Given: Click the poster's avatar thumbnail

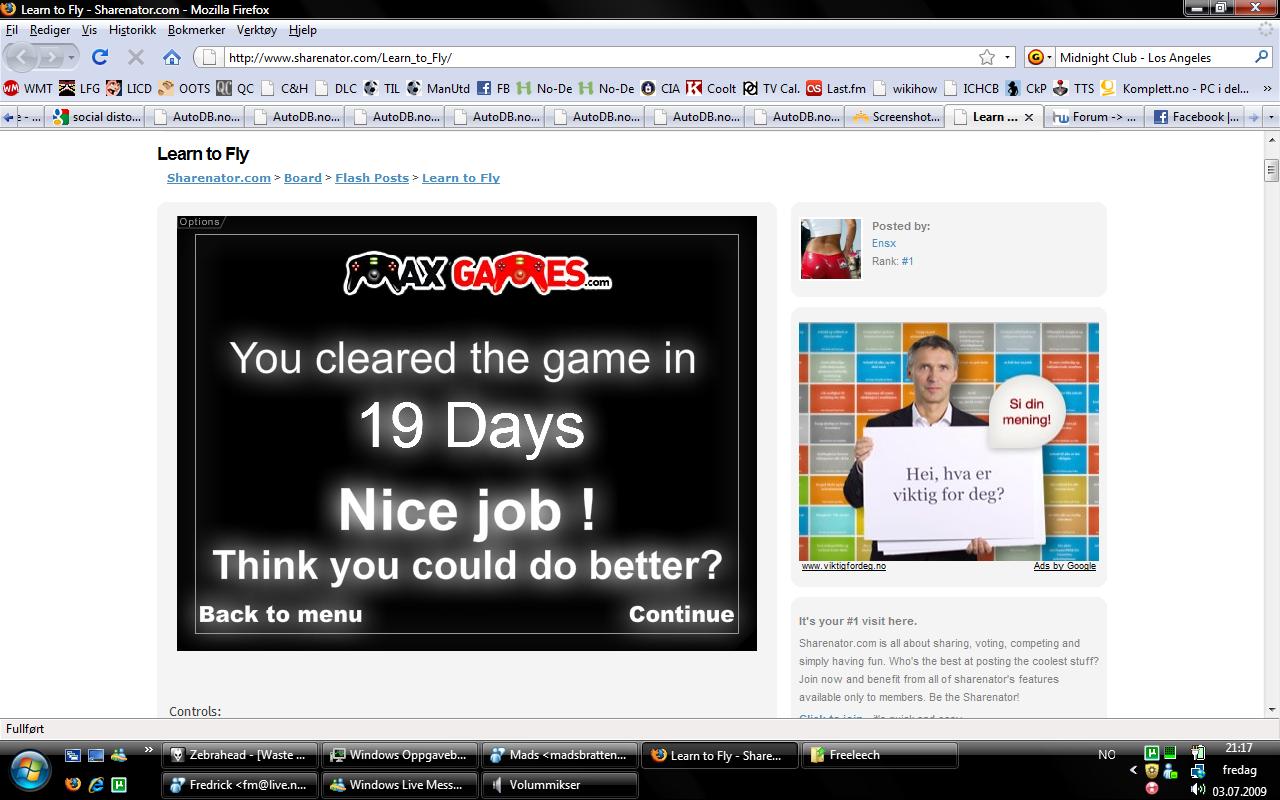Looking at the screenshot, I should [830, 249].
